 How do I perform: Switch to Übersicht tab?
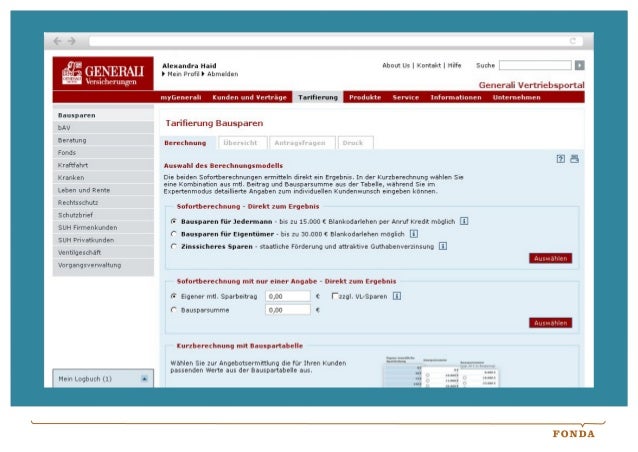point(243,143)
